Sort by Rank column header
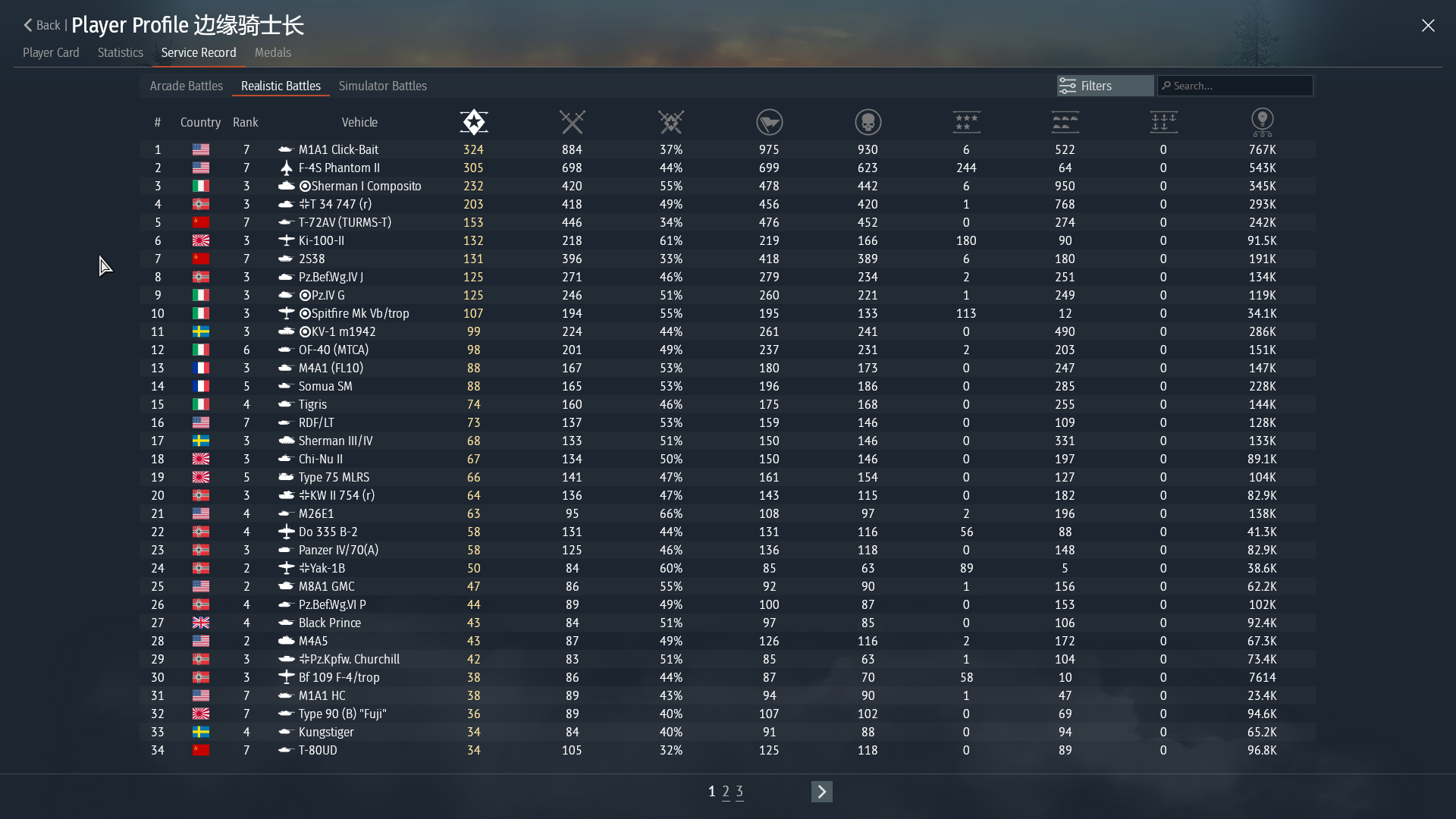1456x819 pixels. [x=245, y=122]
